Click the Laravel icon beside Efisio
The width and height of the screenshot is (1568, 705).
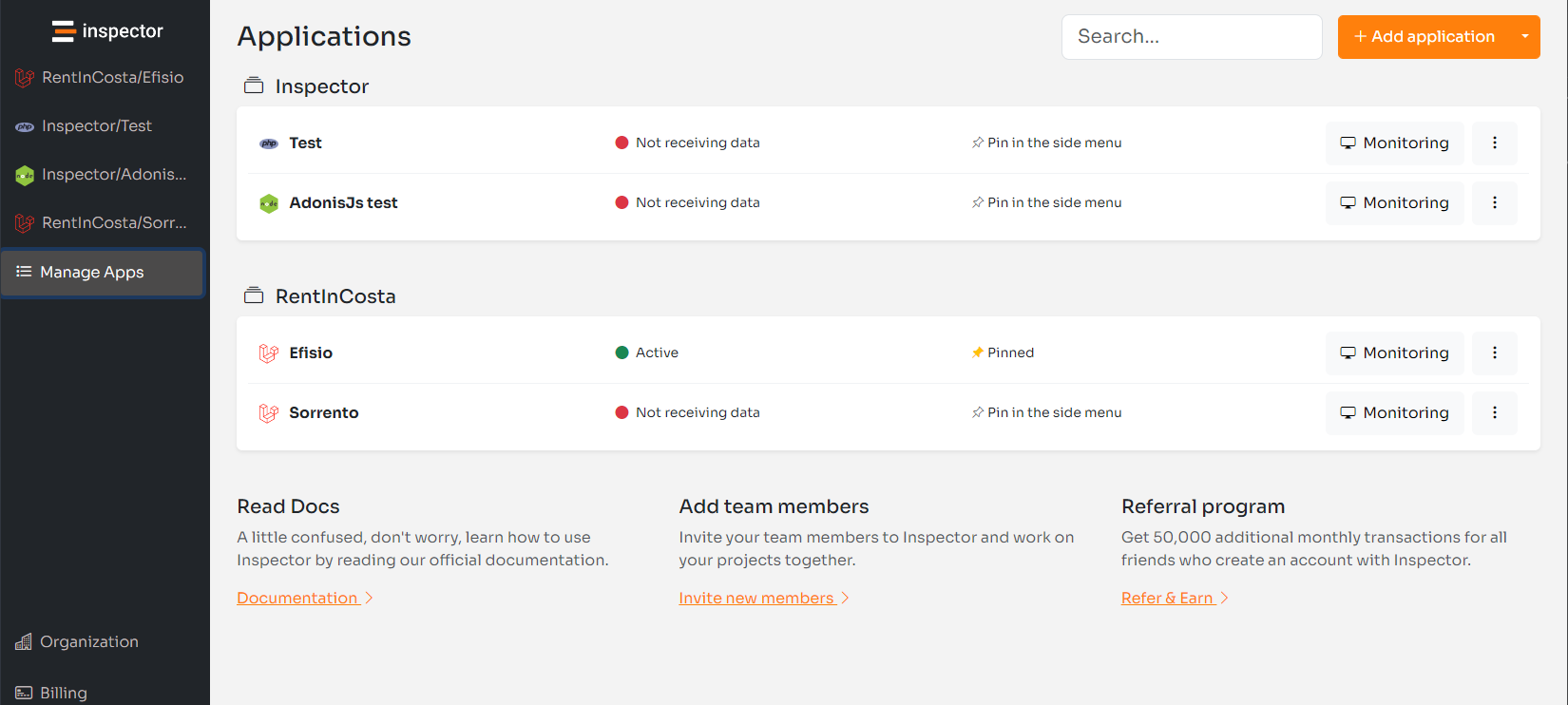point(269,353)
